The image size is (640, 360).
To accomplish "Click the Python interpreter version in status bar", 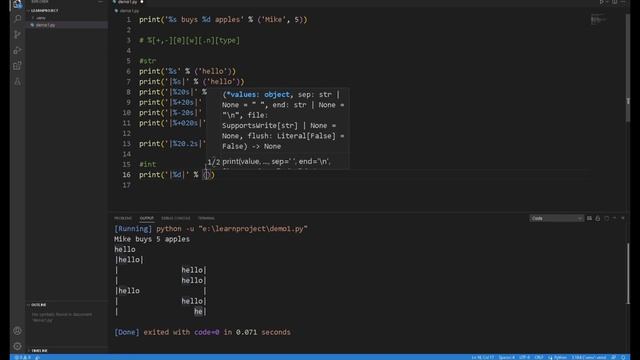I will [589, 357].
